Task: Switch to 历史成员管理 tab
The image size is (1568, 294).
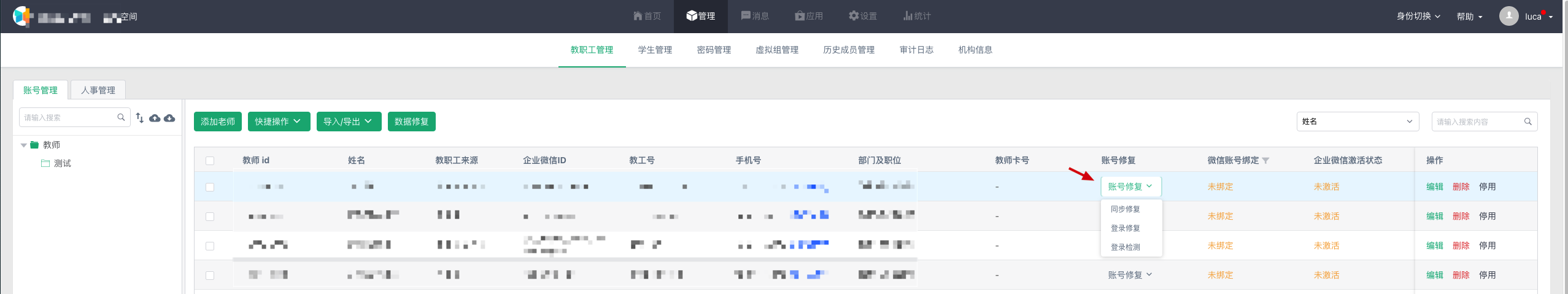Action: (849, 50)
